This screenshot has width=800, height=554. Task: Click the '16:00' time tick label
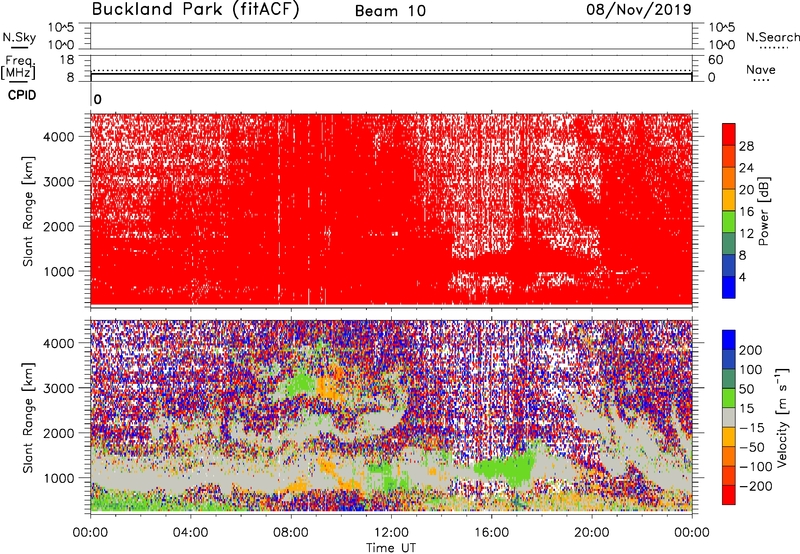(x=491, y=533)
